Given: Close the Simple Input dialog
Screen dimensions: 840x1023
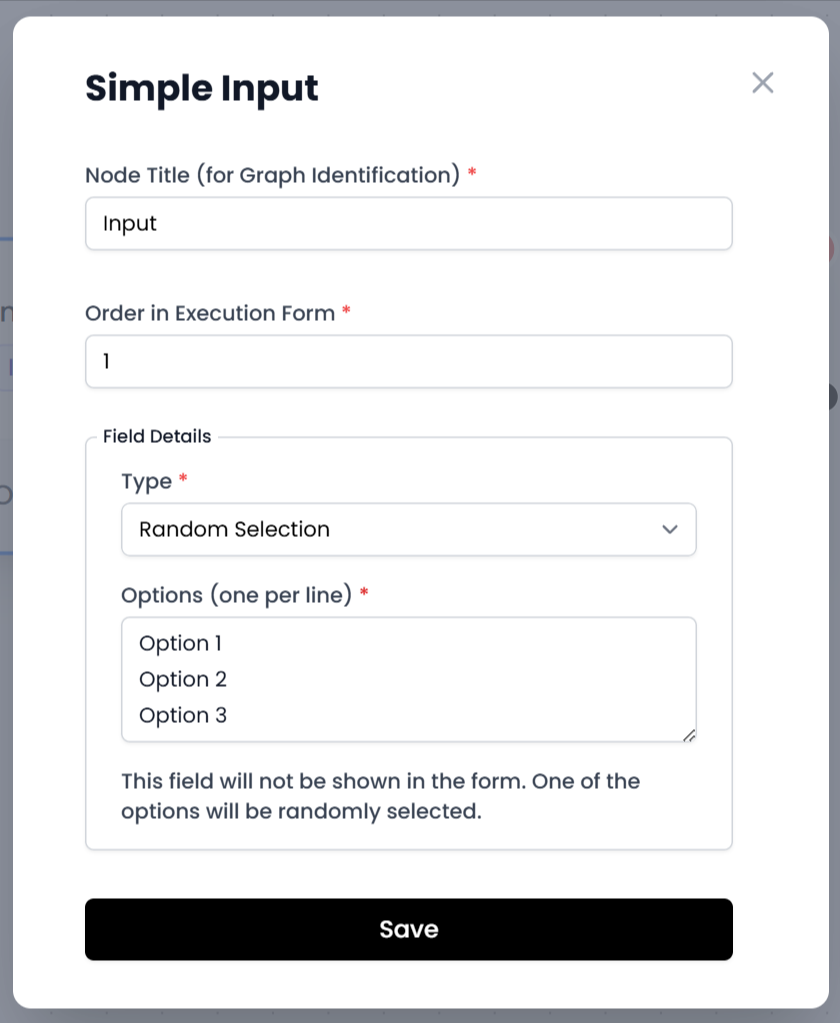Looking at the screenshot, I should point(763,83).
